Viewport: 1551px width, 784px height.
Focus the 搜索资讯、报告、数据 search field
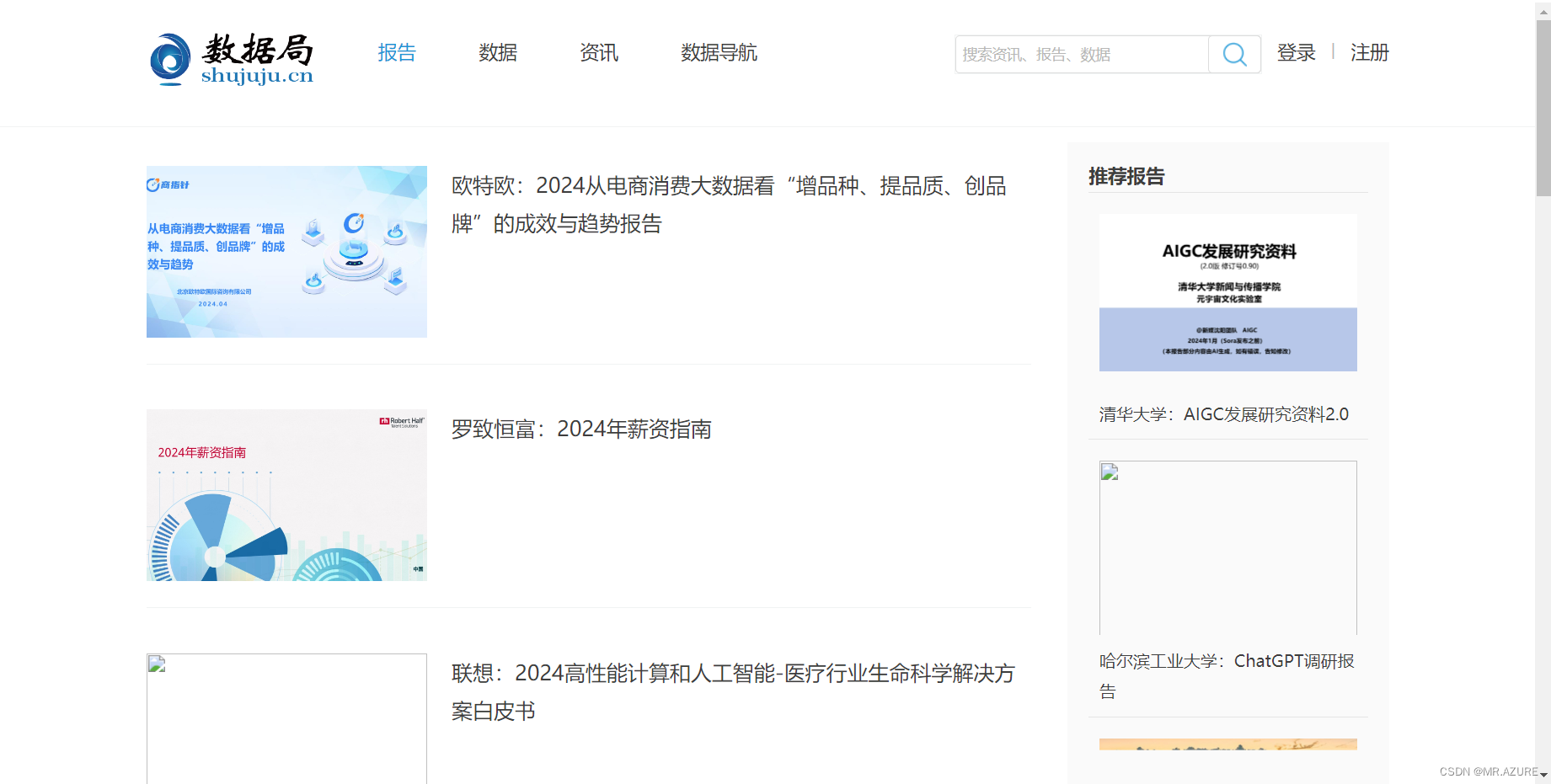[x=1082, y=55]
